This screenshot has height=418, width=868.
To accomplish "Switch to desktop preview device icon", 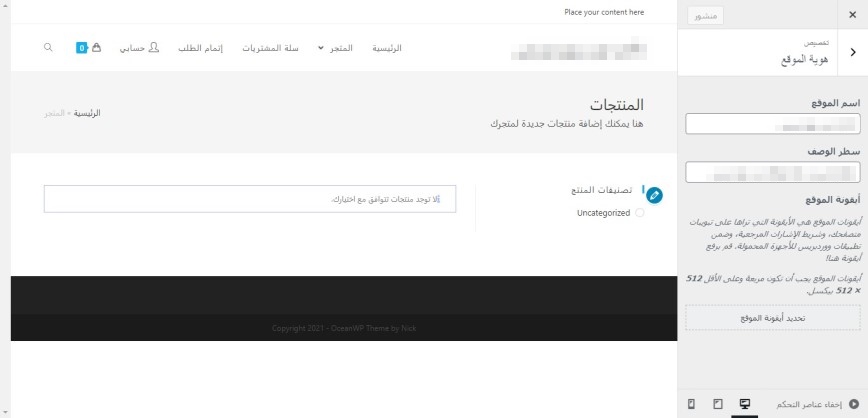I will 745,404.
